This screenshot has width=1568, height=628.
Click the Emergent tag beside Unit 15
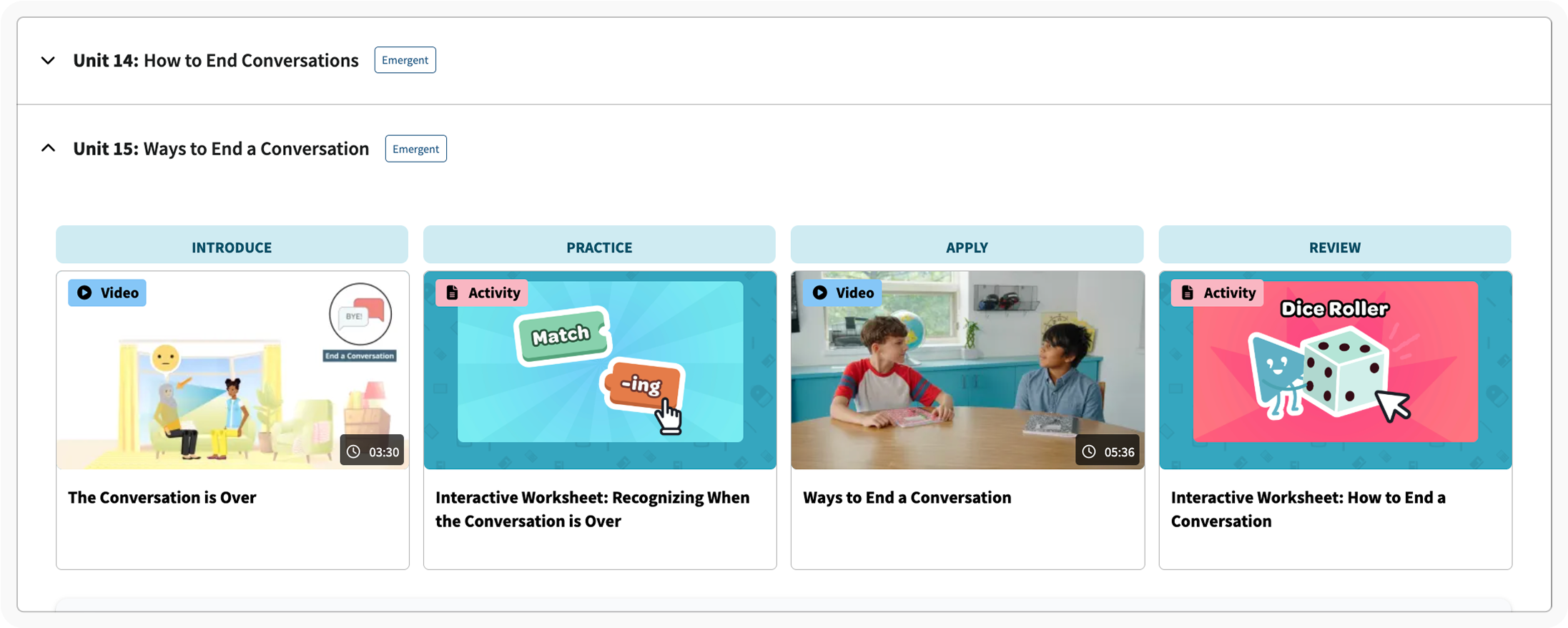click(x=415, y=149)
